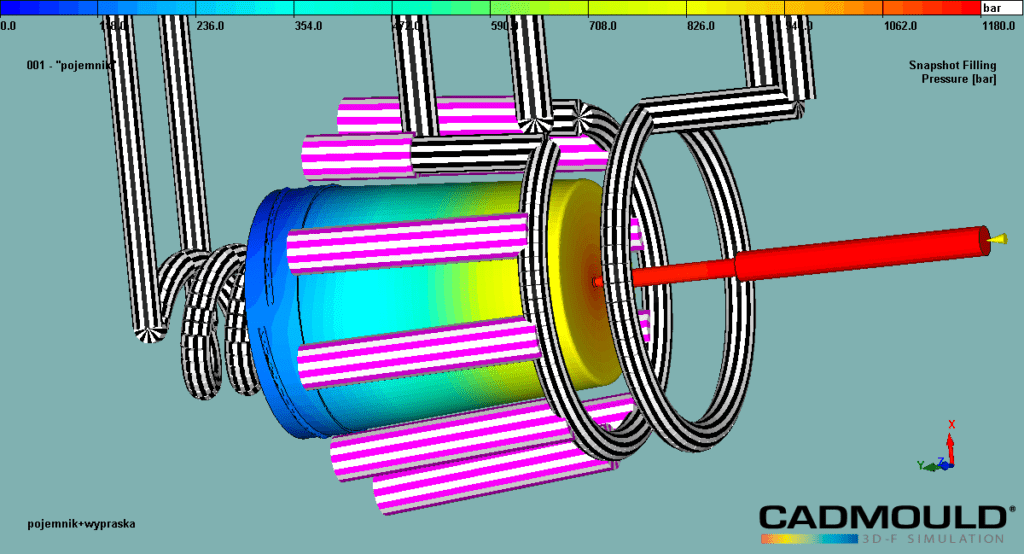
Task: Click the Snapshot Filling Pressure label
Action: tap(952, 71)
